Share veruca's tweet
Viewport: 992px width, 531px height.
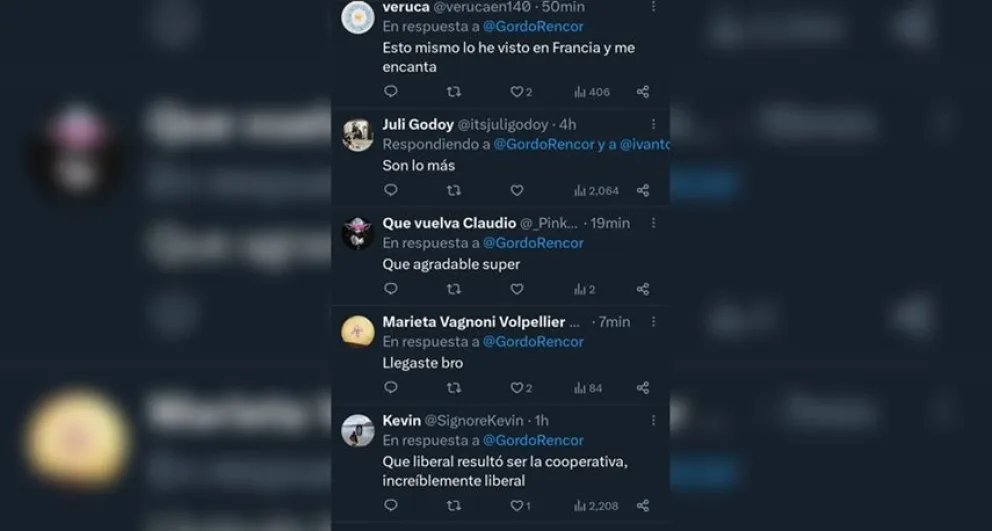(x=643, y=92)
